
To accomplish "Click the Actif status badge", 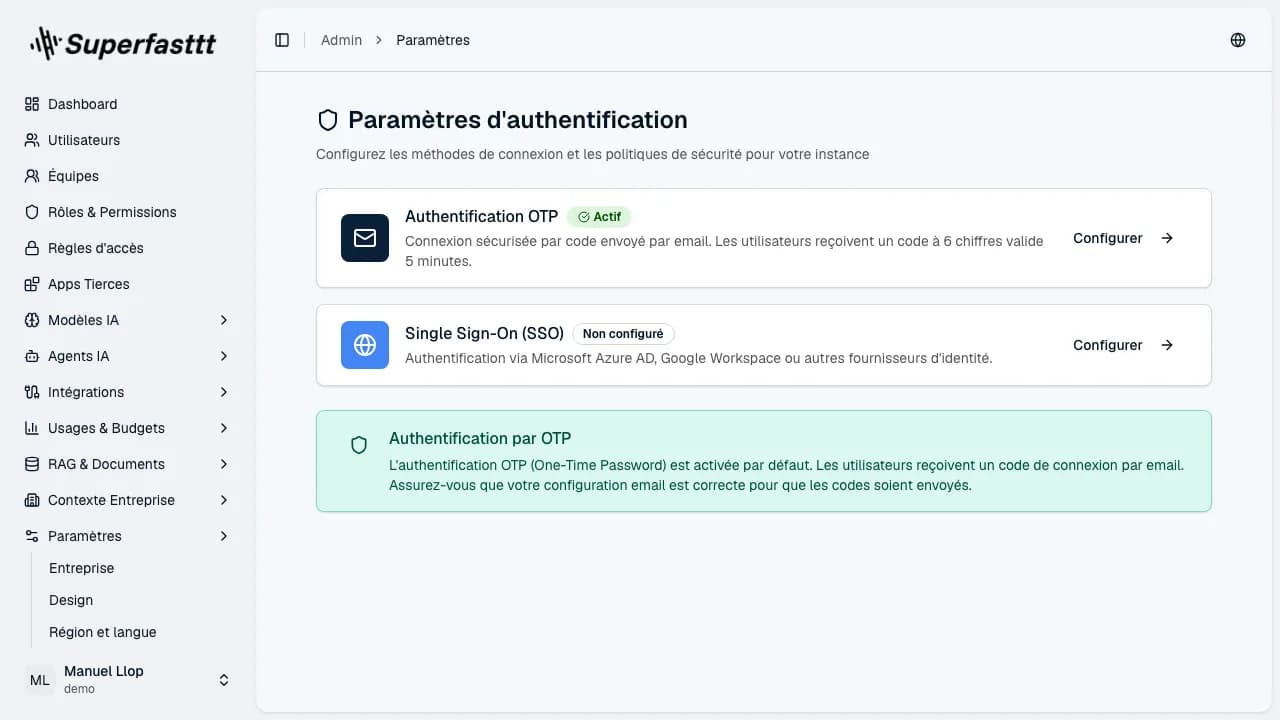I will [599, 216].
